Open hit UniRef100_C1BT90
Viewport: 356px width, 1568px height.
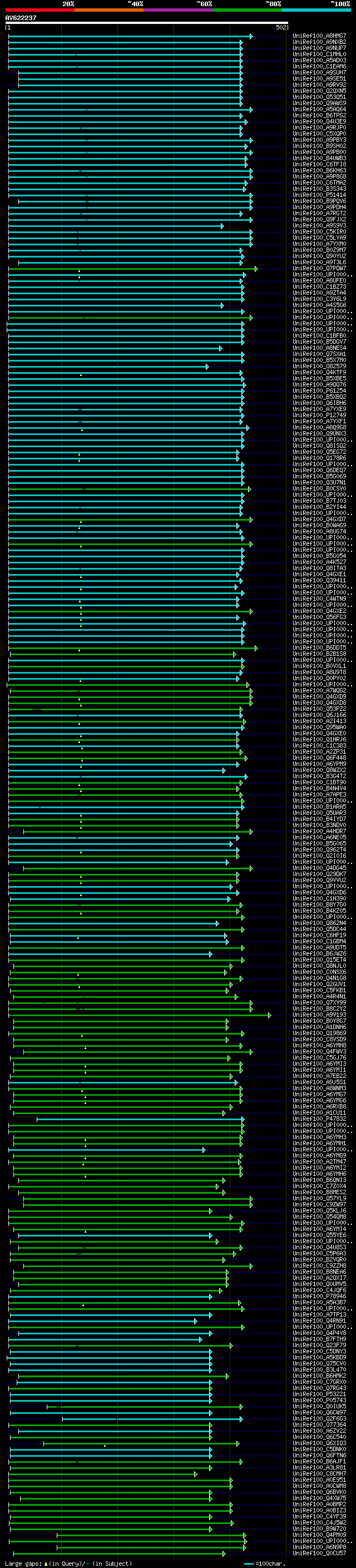(319, 782)
